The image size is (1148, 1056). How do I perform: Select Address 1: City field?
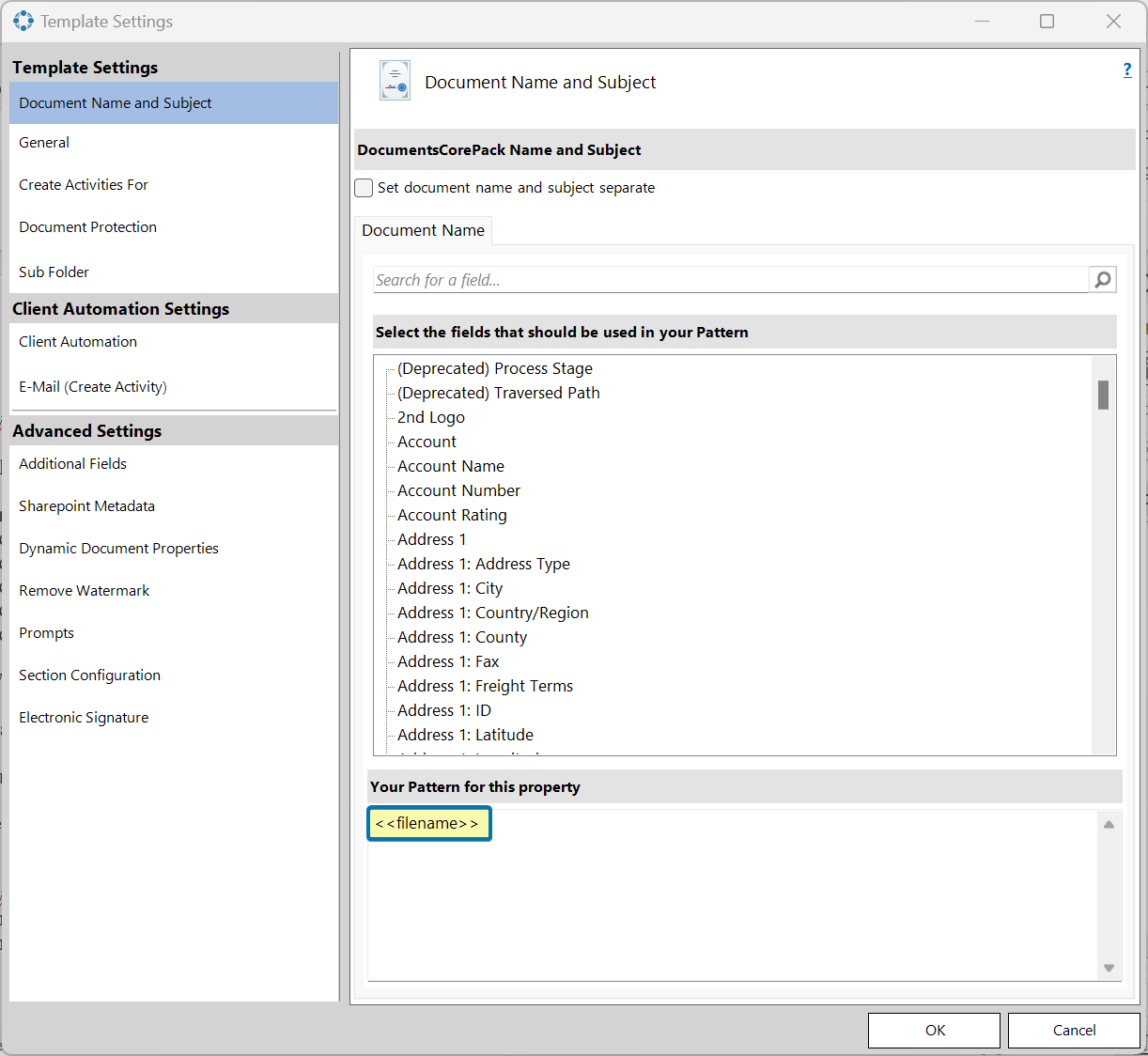tap(450, 588)
